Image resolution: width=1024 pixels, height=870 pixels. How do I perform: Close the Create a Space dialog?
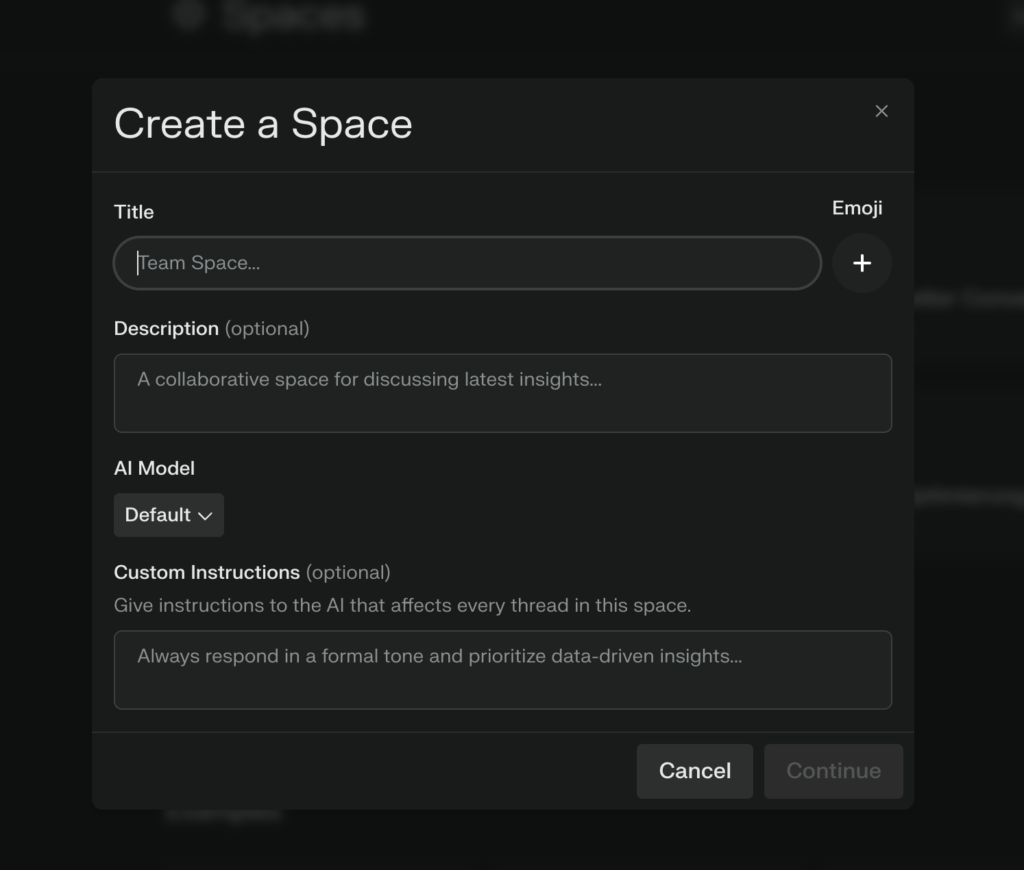coord(881,111)
